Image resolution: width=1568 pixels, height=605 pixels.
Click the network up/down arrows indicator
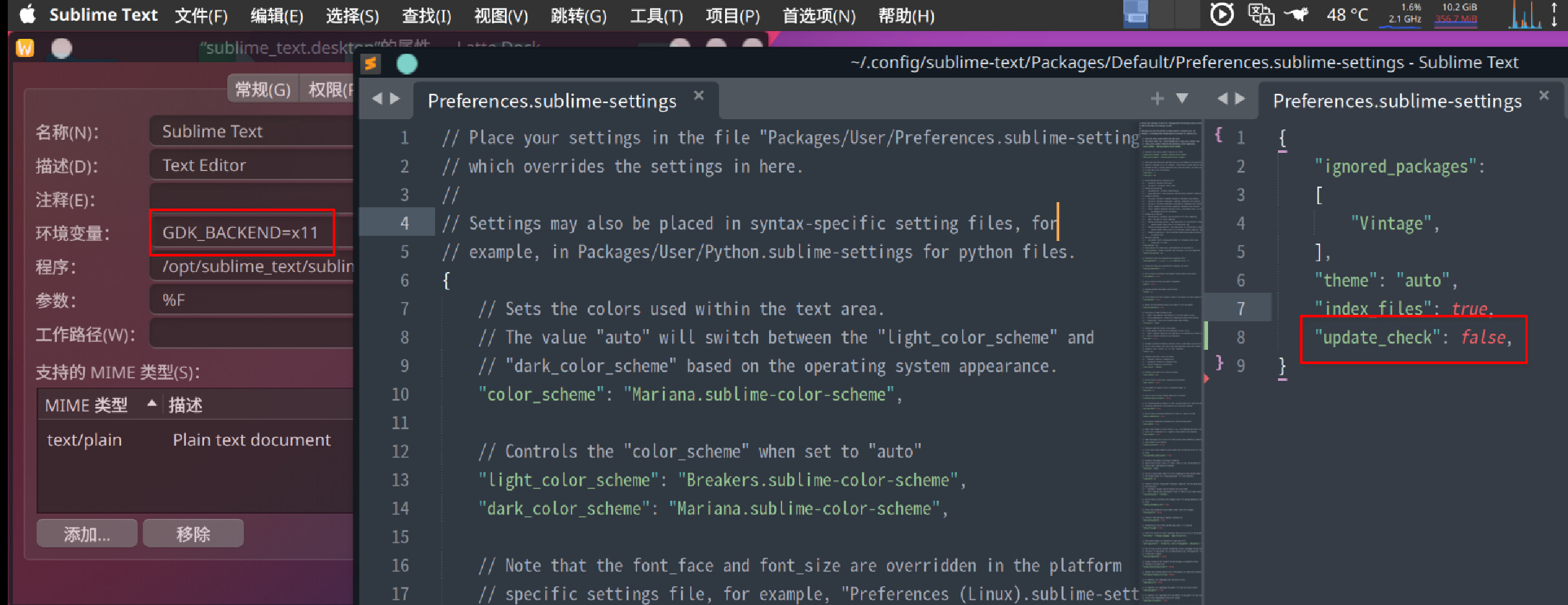[1554, 14]
